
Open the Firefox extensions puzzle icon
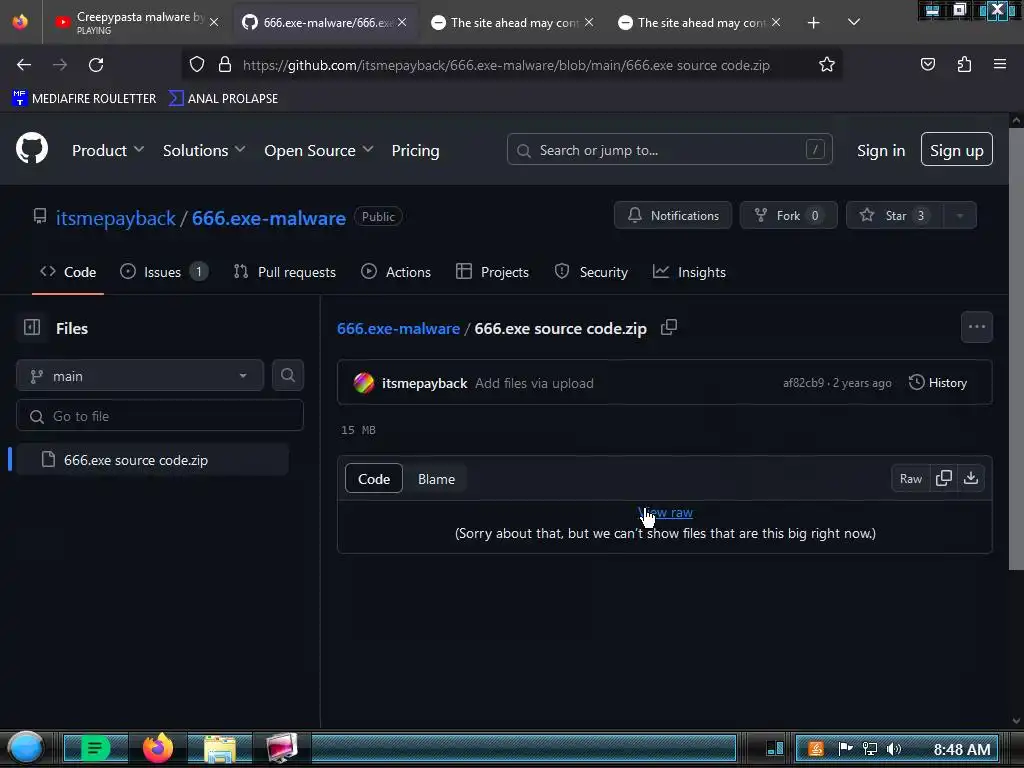[964, 64]
